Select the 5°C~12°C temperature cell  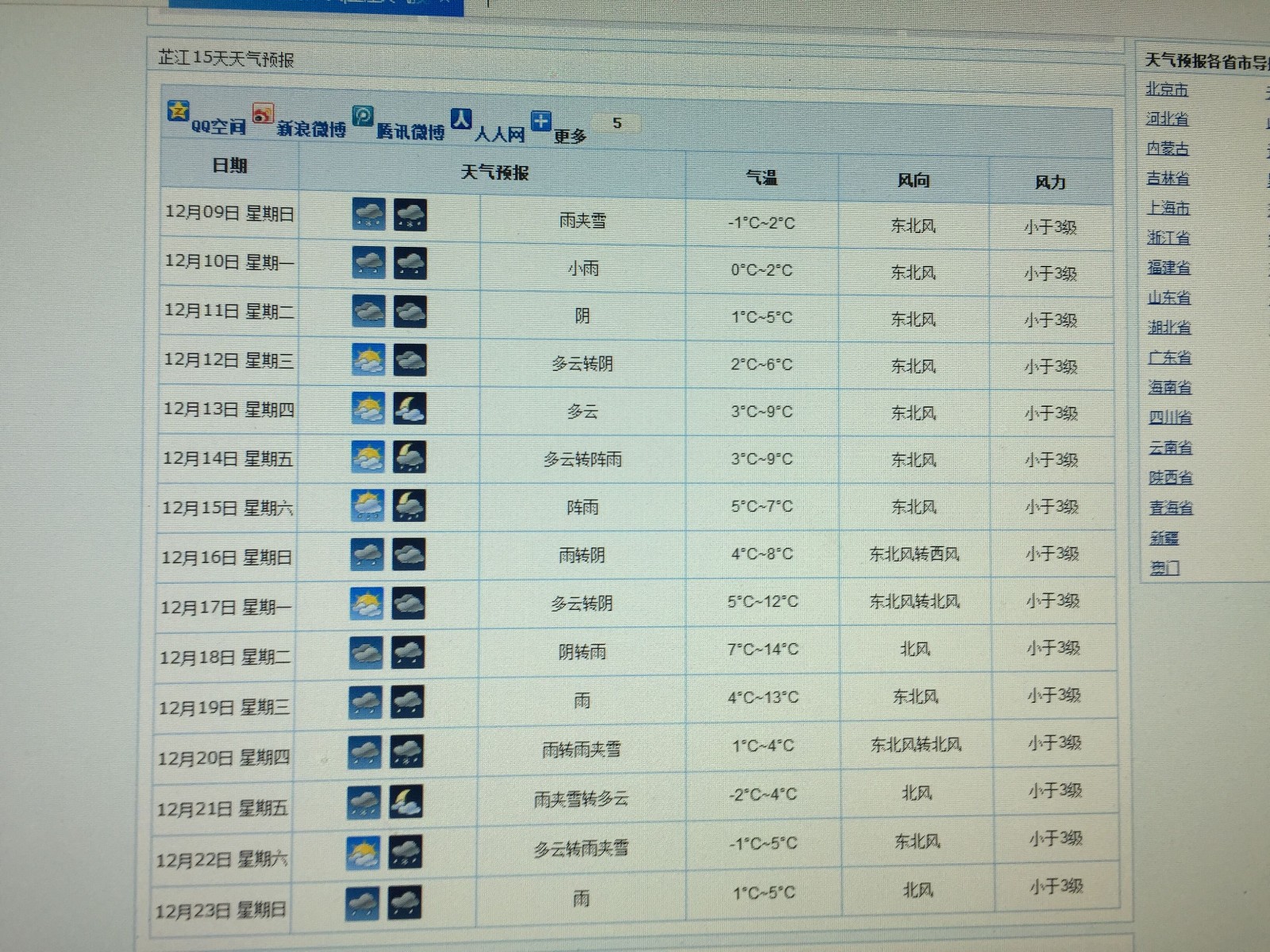tap(763, 601)
